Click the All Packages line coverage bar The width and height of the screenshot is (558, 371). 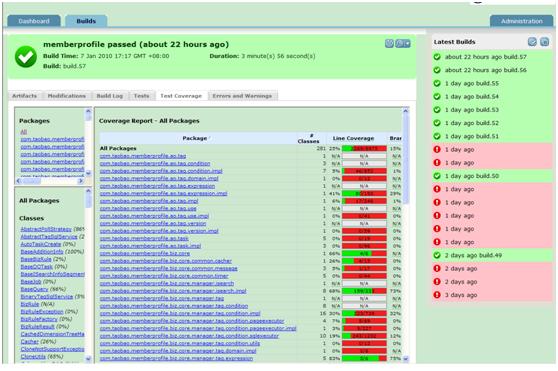(x=364, y=148)
